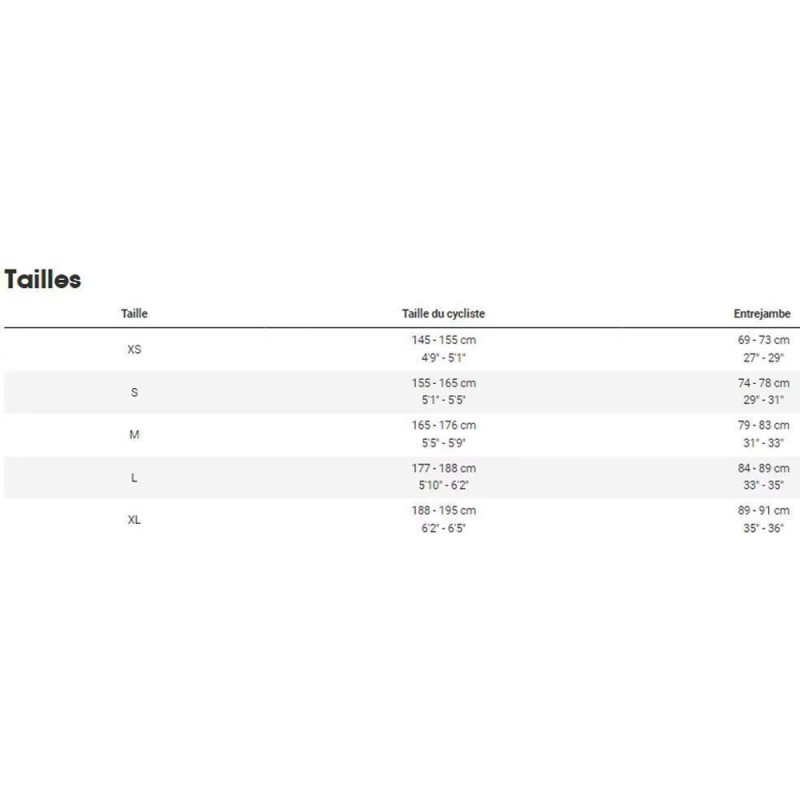
Task: Click the 79 - 83 cm inseam value
Action: coord(763,425)
